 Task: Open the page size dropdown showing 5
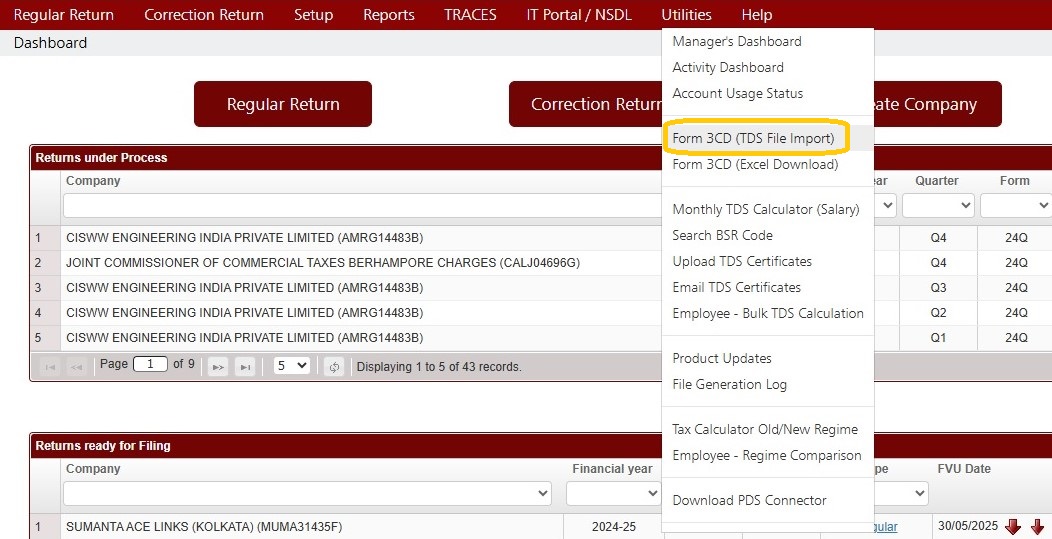click(291, 366)
